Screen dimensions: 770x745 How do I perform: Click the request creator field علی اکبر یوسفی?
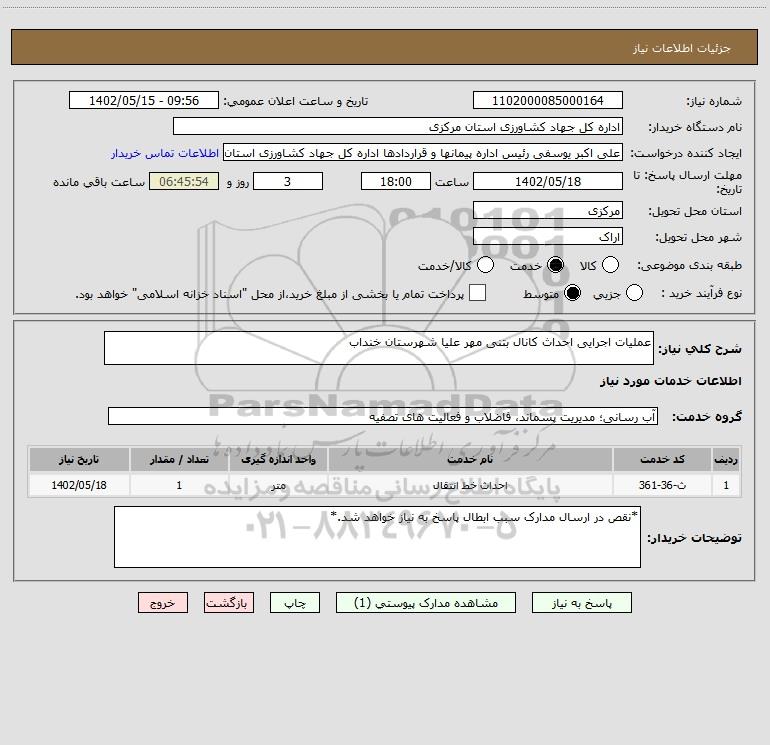pos(423,153)
